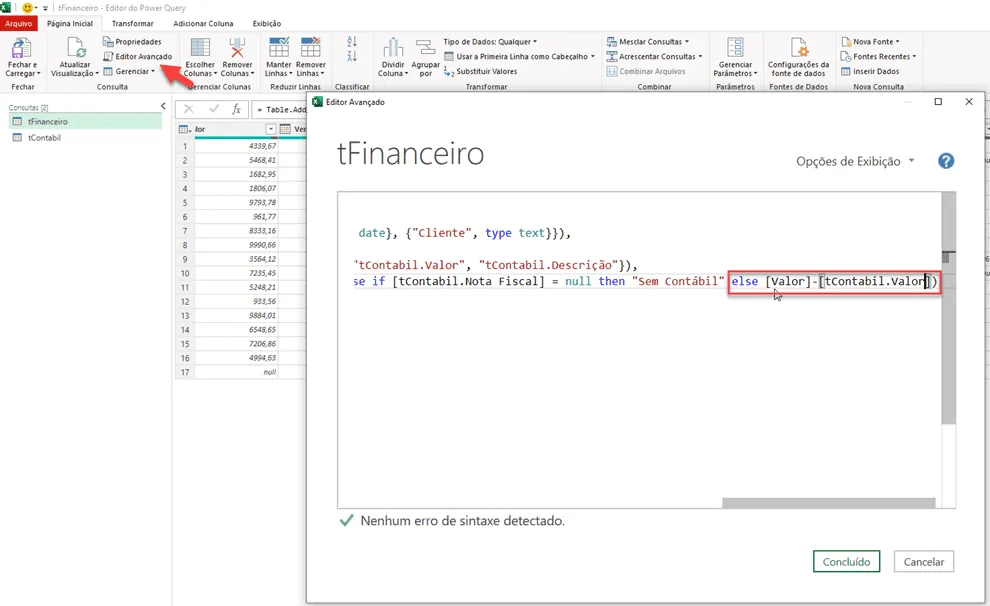Sort descending with the Z-A icon
This screenshot has width=990, height=606.
352,56
